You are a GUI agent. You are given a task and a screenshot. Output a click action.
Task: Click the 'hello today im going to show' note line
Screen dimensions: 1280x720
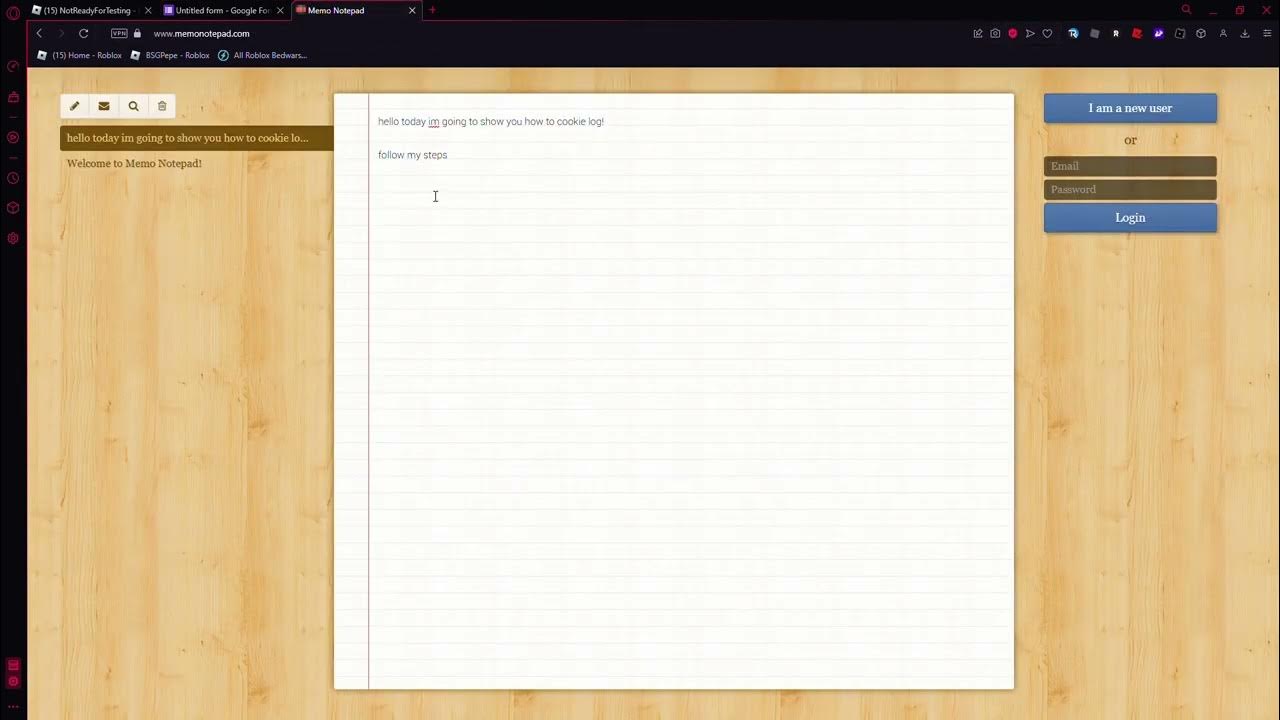(x=491, y=121)
